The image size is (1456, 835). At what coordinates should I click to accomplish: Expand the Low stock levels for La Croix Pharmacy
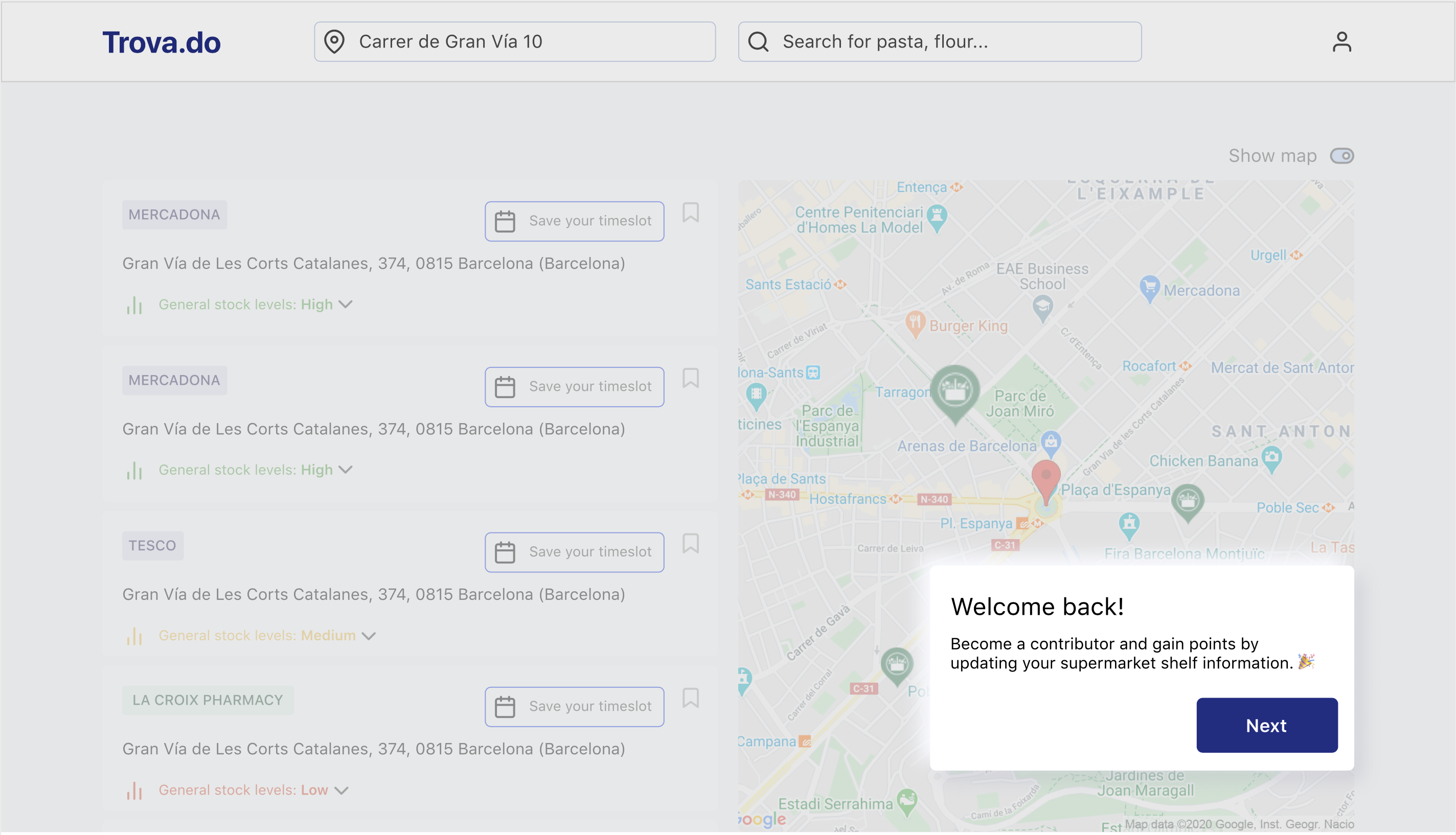pos(342,790)
